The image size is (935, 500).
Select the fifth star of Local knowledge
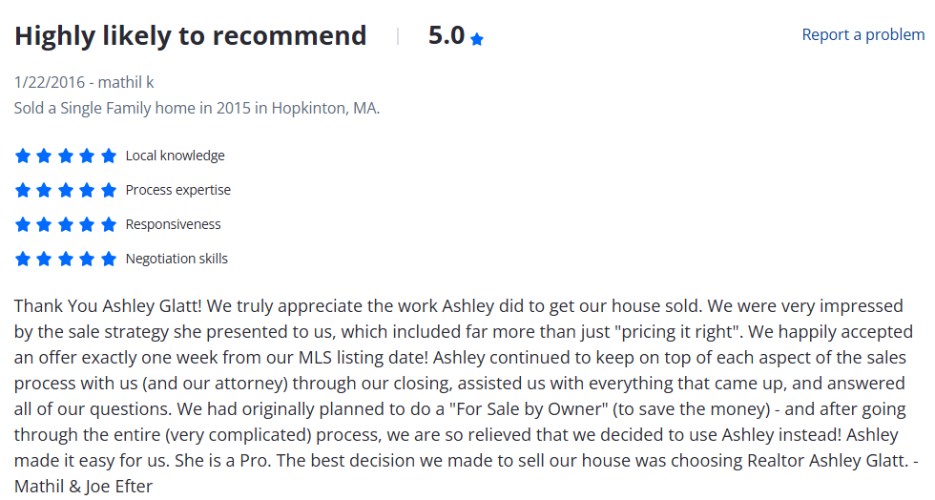click(x=109, y=156)
